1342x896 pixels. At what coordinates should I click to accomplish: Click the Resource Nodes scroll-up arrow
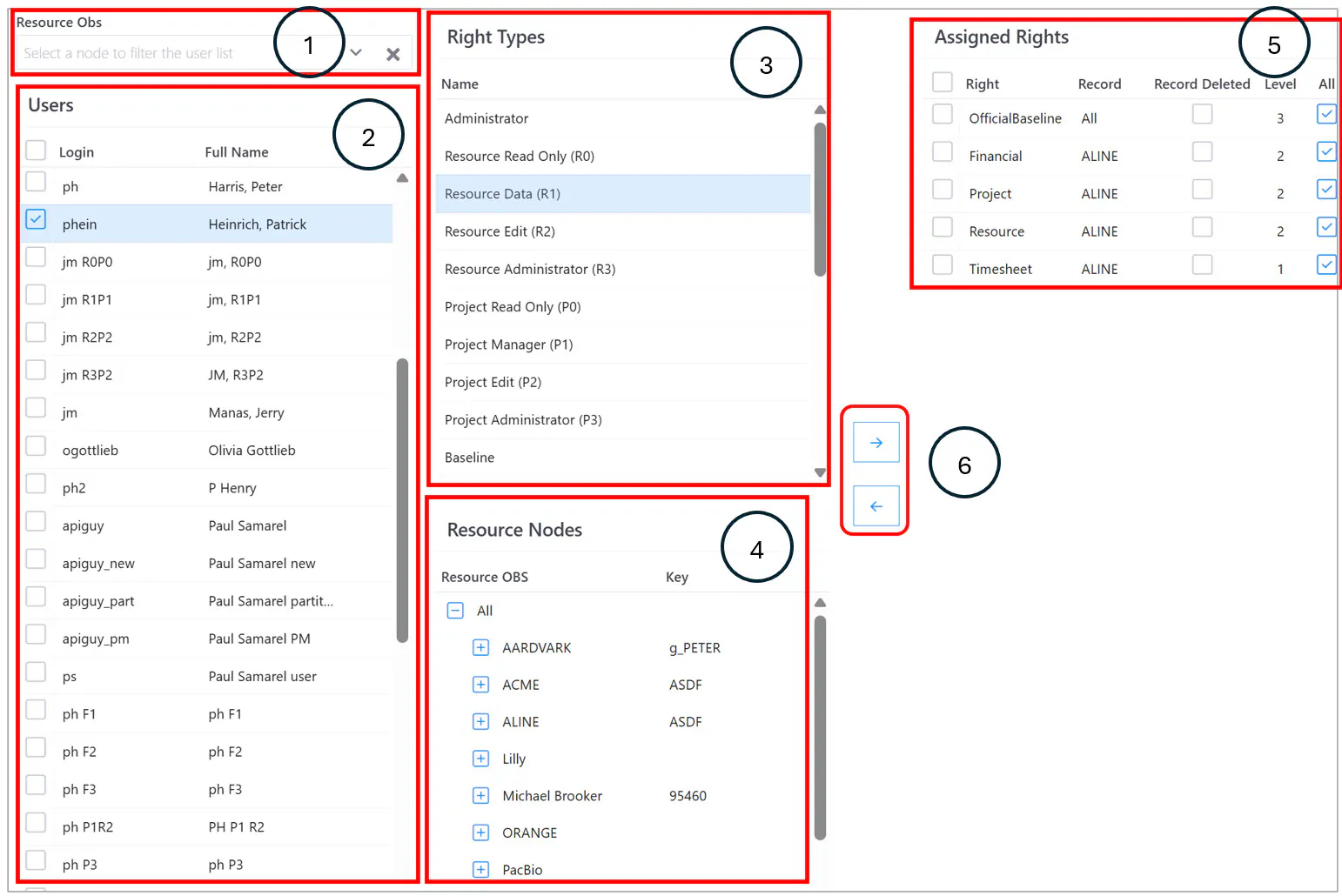(x=820, y=603)
